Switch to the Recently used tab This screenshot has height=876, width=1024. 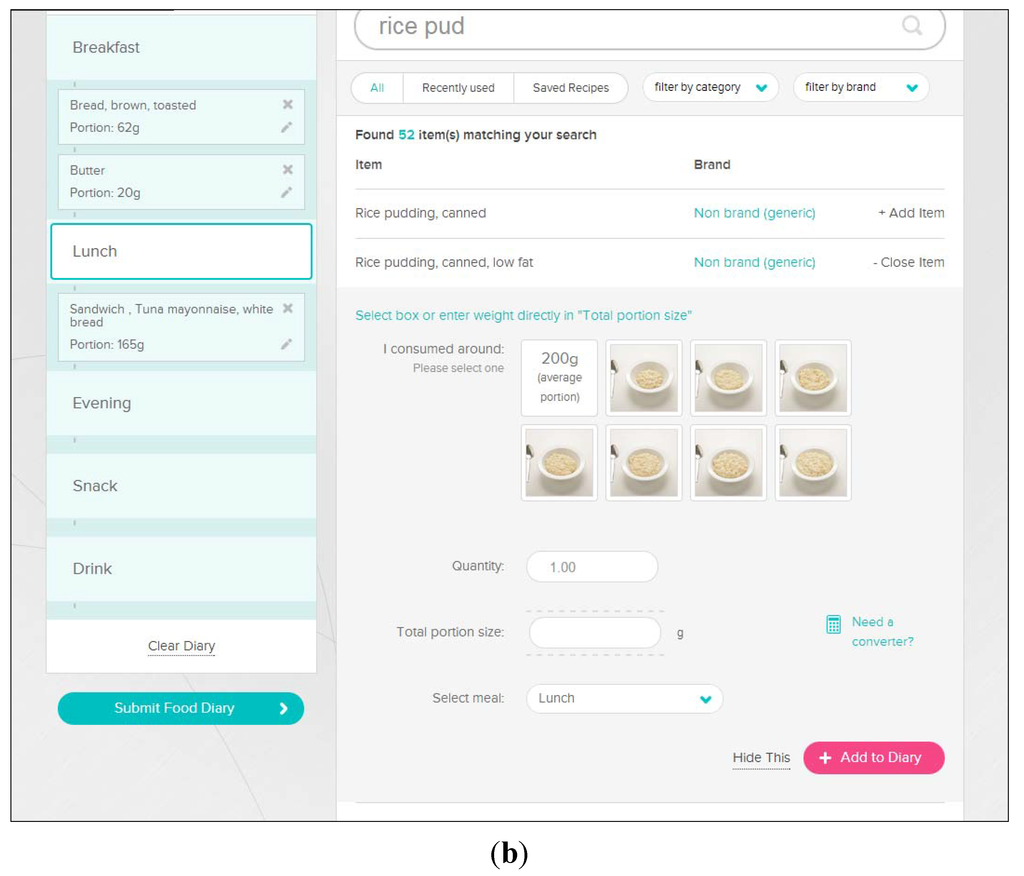click(458, 88)
